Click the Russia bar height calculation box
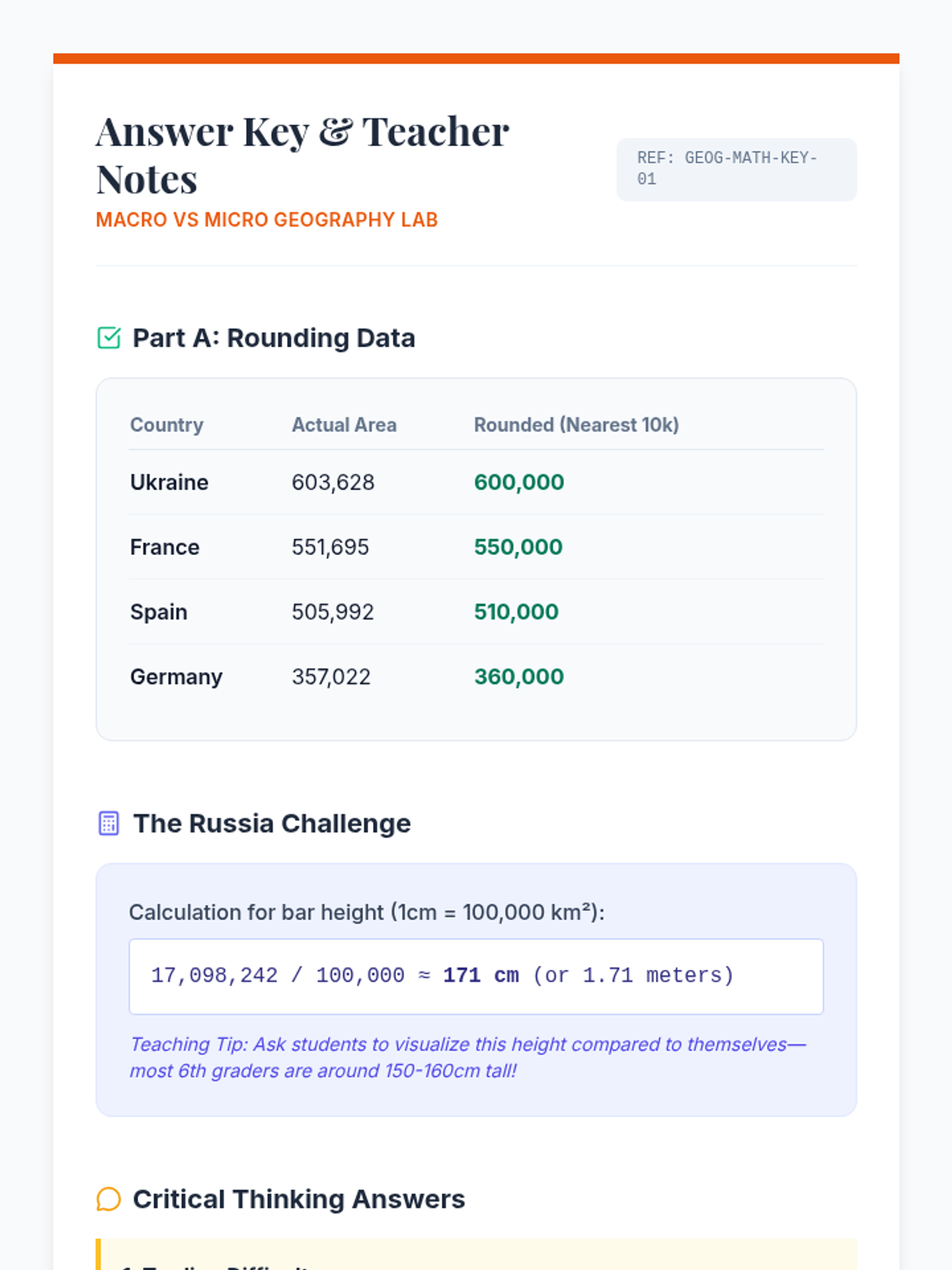 click(476, 976)
